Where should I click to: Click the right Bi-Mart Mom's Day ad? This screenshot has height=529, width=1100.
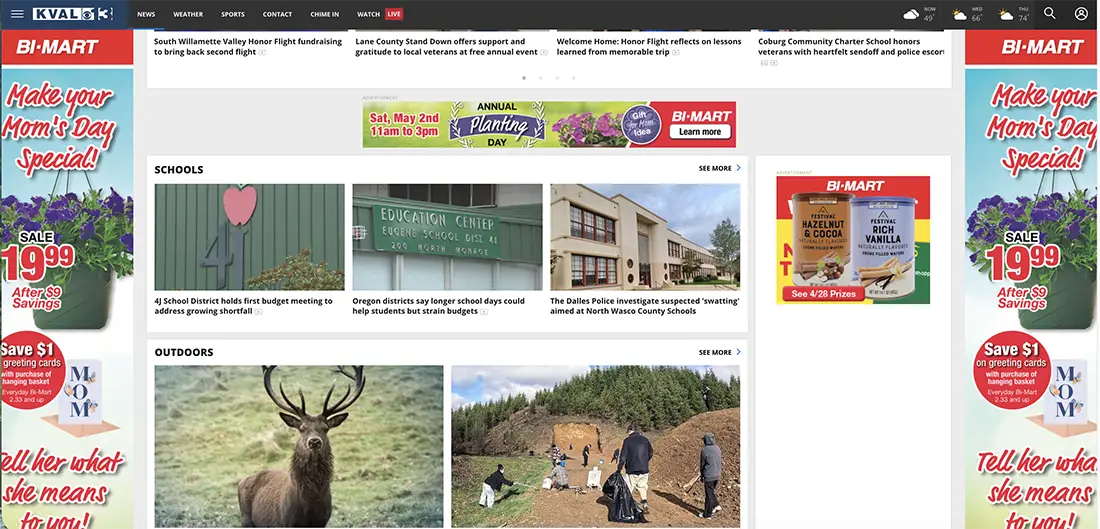pos(1031,279)
